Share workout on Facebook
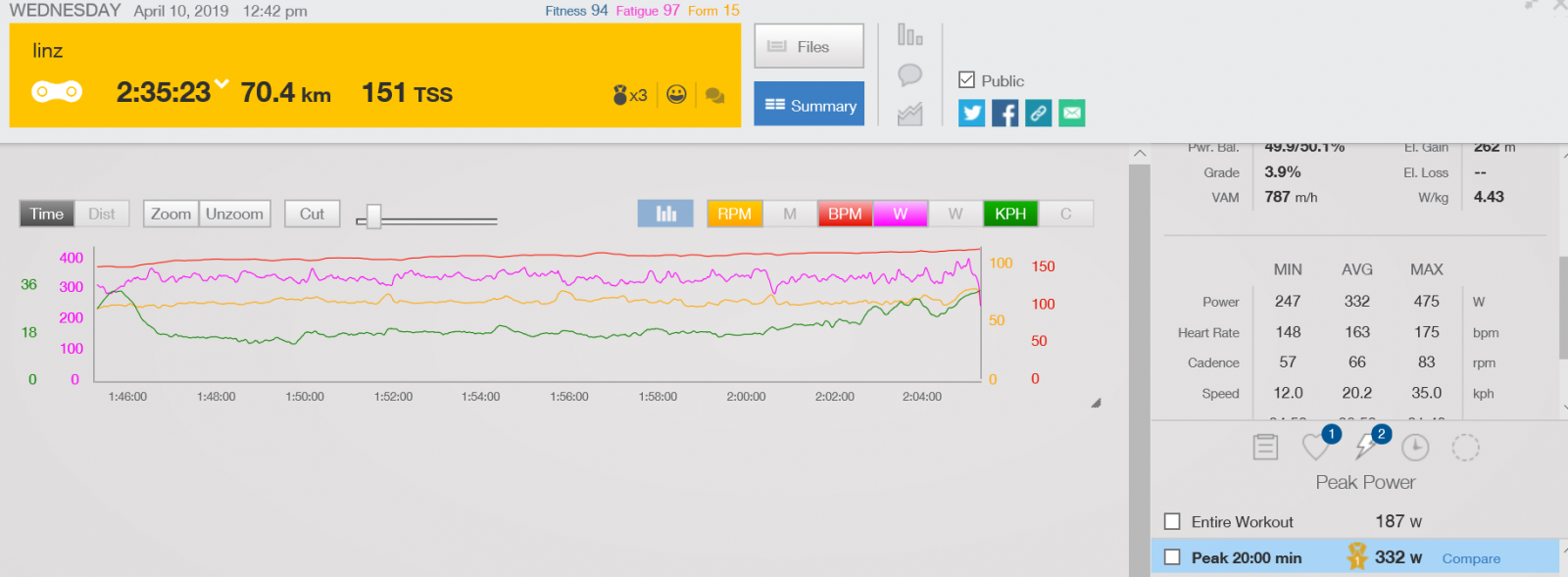Screen dimensions: 1568x577 [x=1004, y=114]
